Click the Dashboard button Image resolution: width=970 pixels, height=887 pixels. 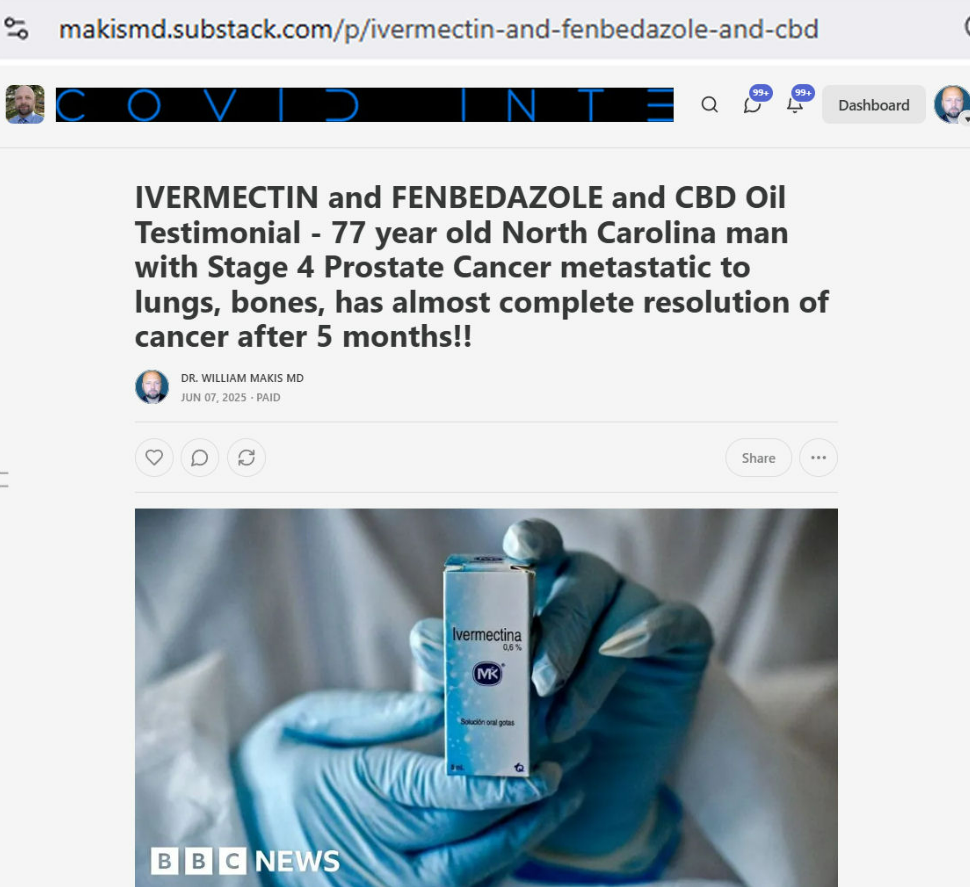tap(873, 105)
